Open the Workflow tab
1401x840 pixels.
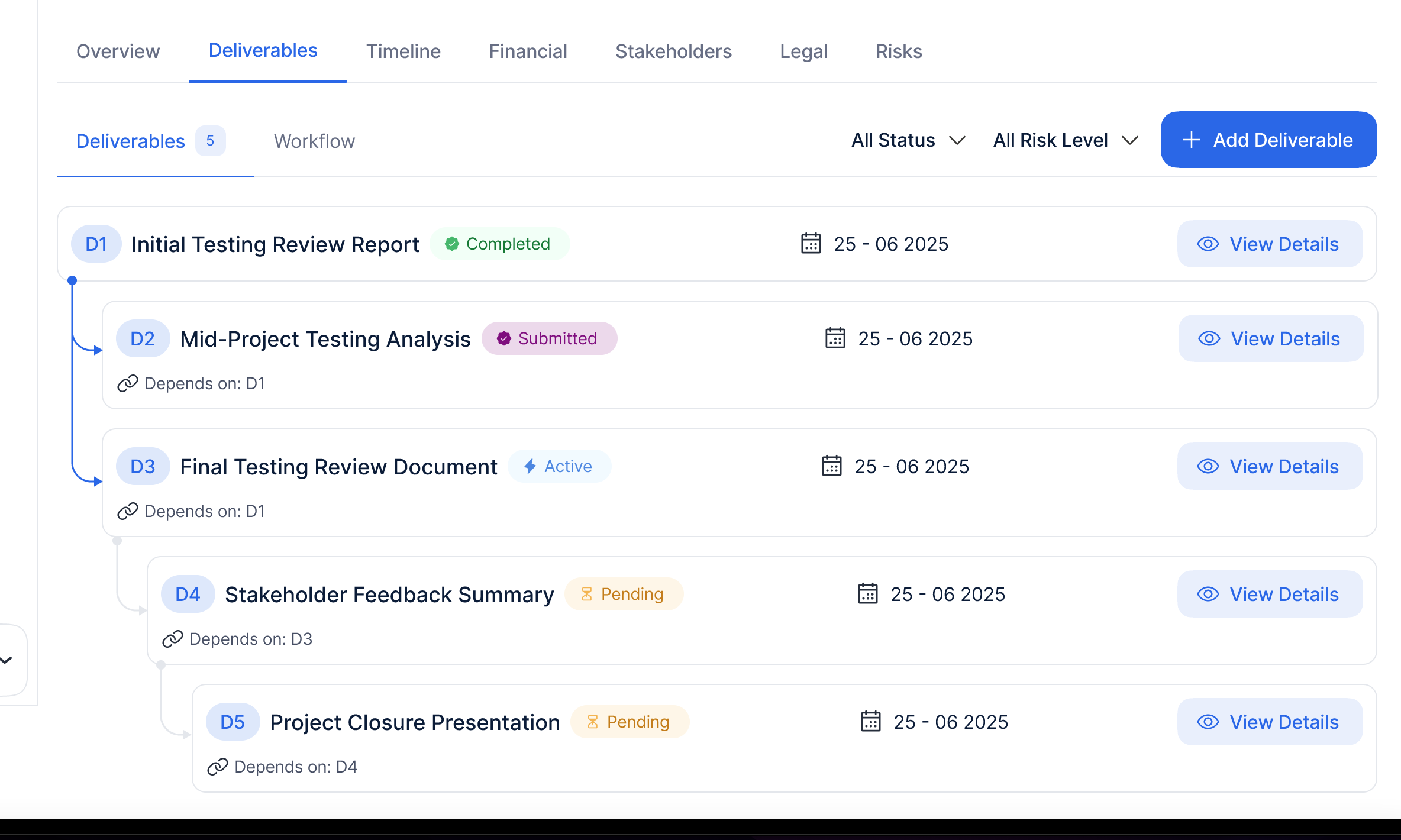click(x=314, y=141)
